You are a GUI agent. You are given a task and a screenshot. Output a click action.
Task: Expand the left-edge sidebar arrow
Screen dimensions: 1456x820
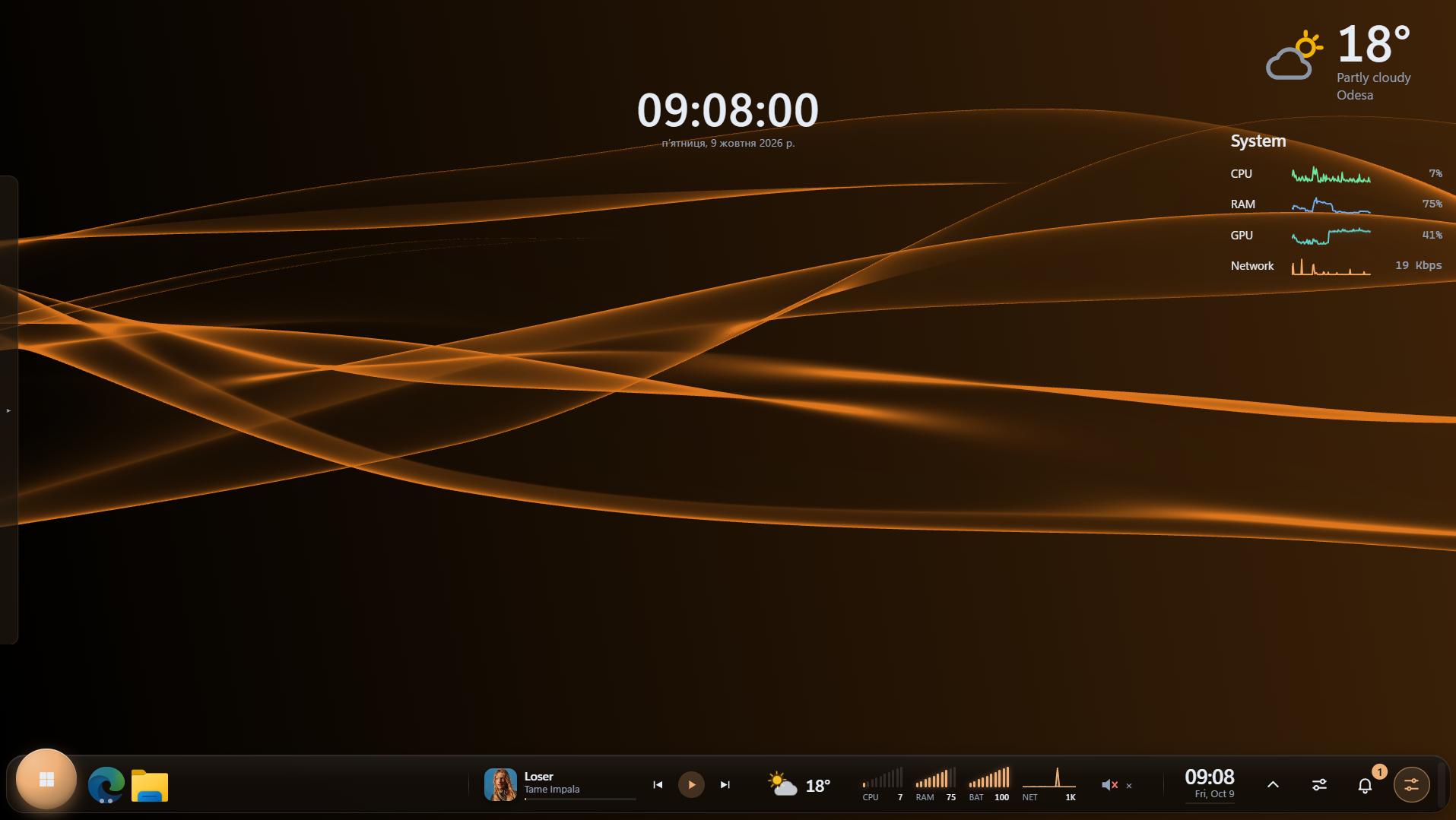[8, 410]
